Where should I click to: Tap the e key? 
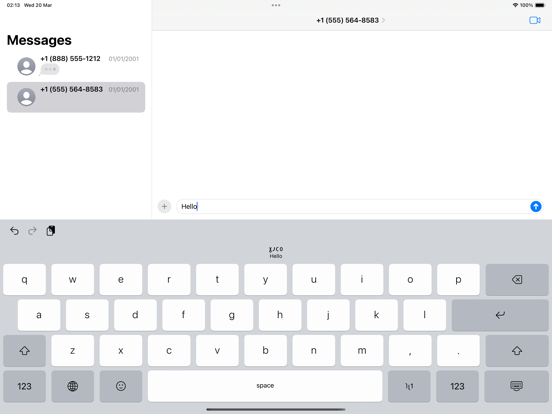pos(121,280)
